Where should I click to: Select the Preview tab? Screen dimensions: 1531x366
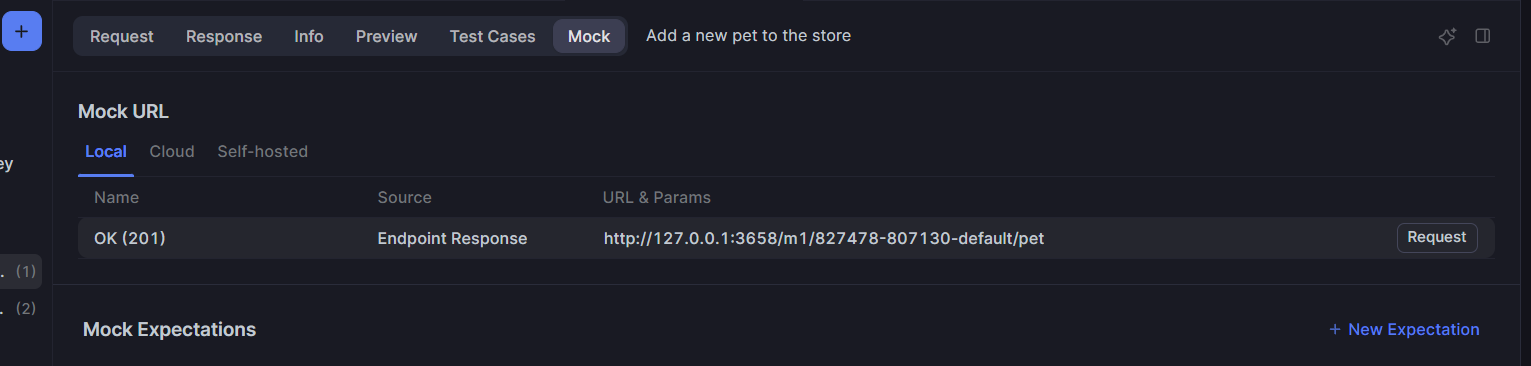386,36
